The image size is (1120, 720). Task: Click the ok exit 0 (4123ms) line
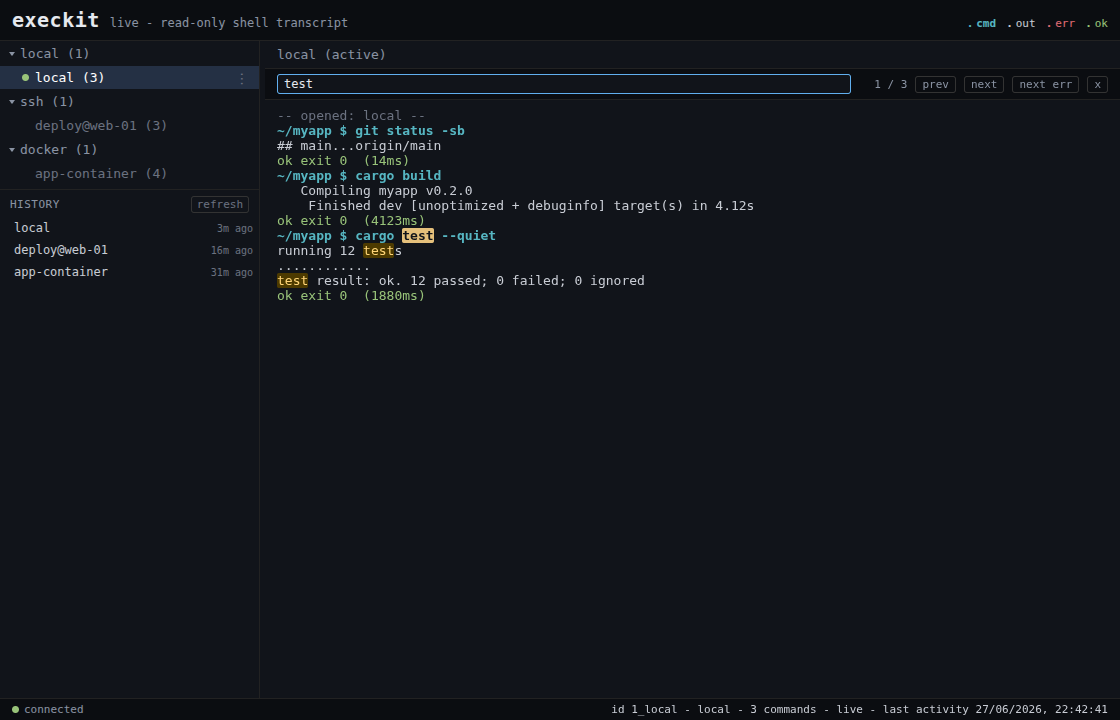point(351,221)
